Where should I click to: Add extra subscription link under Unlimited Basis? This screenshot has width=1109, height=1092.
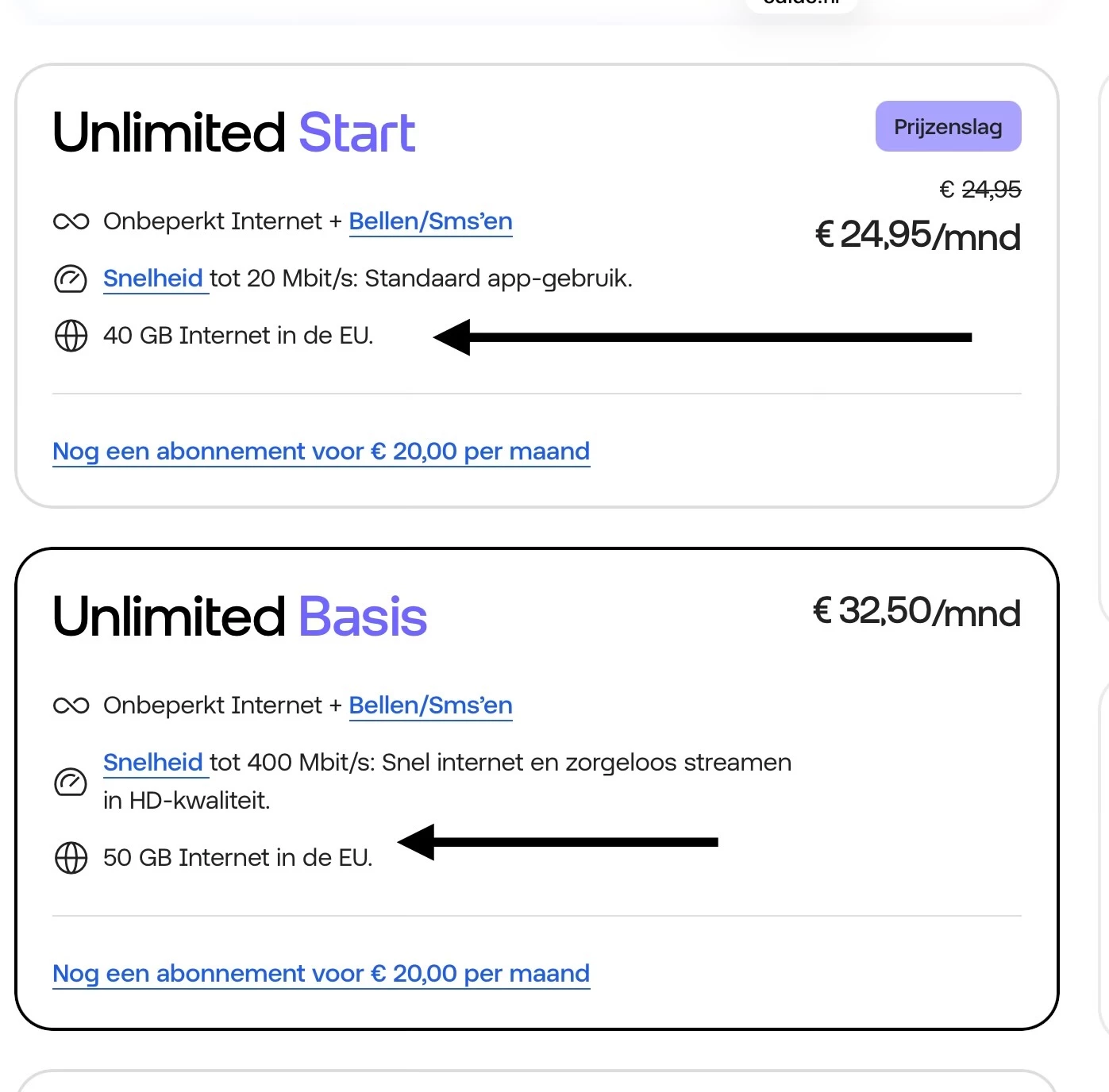[x=321, y=974]
